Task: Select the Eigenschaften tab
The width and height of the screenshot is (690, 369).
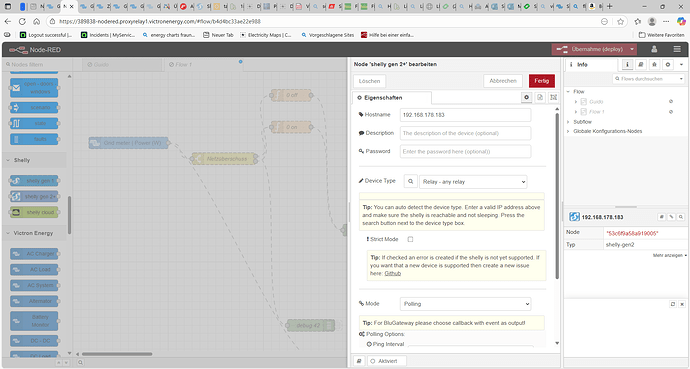Action: pyautogui.click(x=392, y=98)
